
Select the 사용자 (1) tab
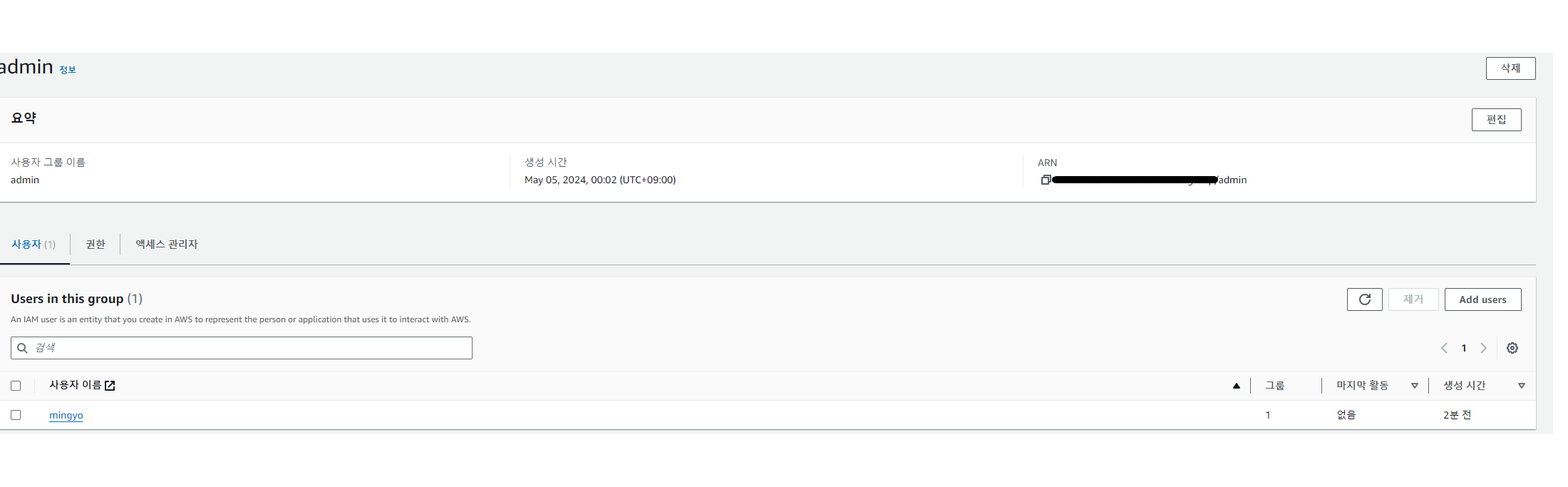(x=33, y=244)
